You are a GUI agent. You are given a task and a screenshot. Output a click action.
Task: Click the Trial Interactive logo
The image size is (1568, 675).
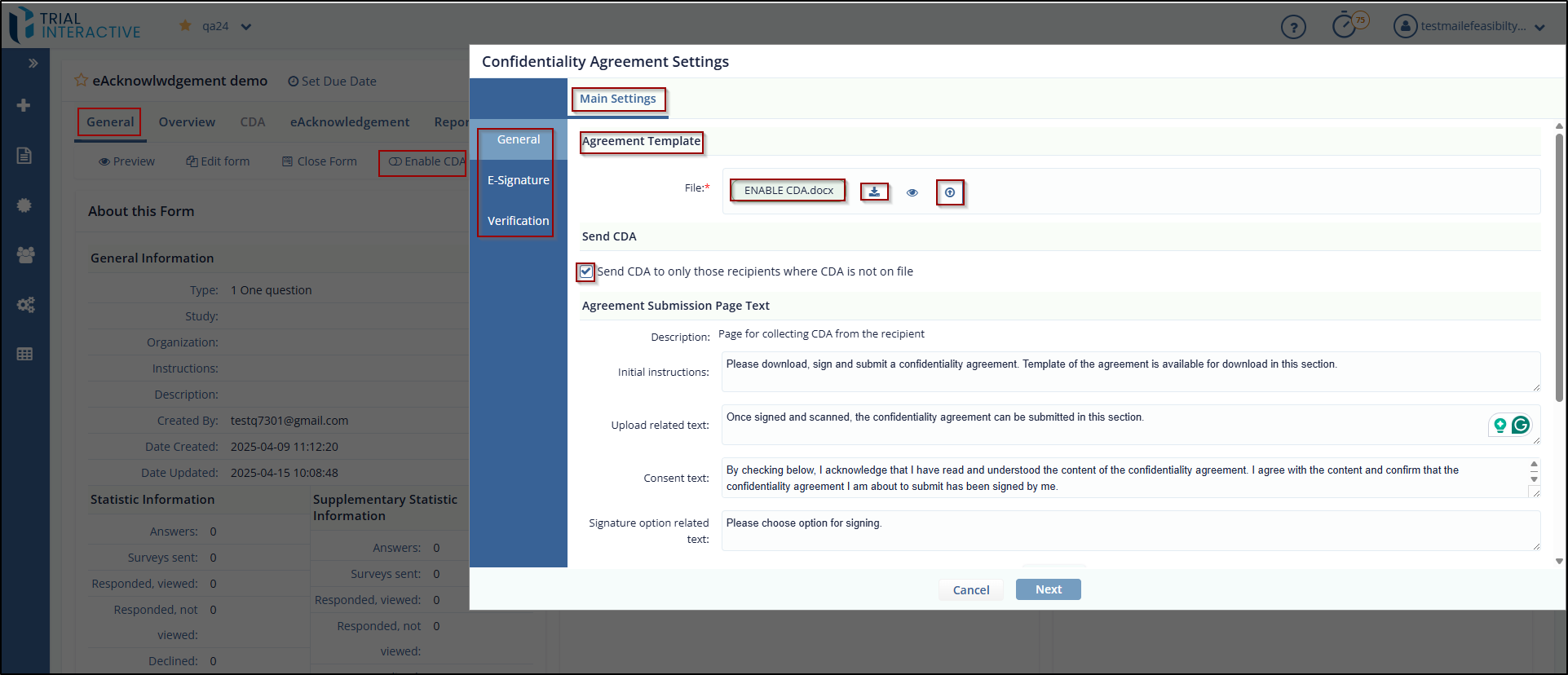(75, 24)
